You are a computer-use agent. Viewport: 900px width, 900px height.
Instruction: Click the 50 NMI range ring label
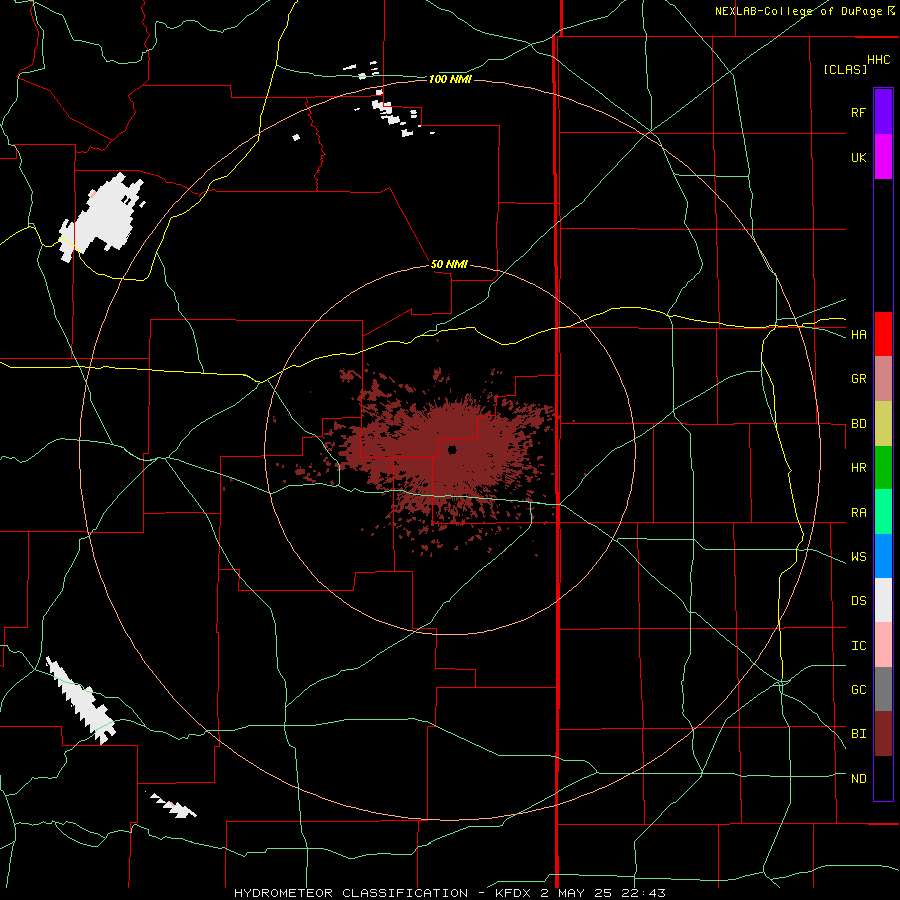pyautogui.click(x=449, y=265)
